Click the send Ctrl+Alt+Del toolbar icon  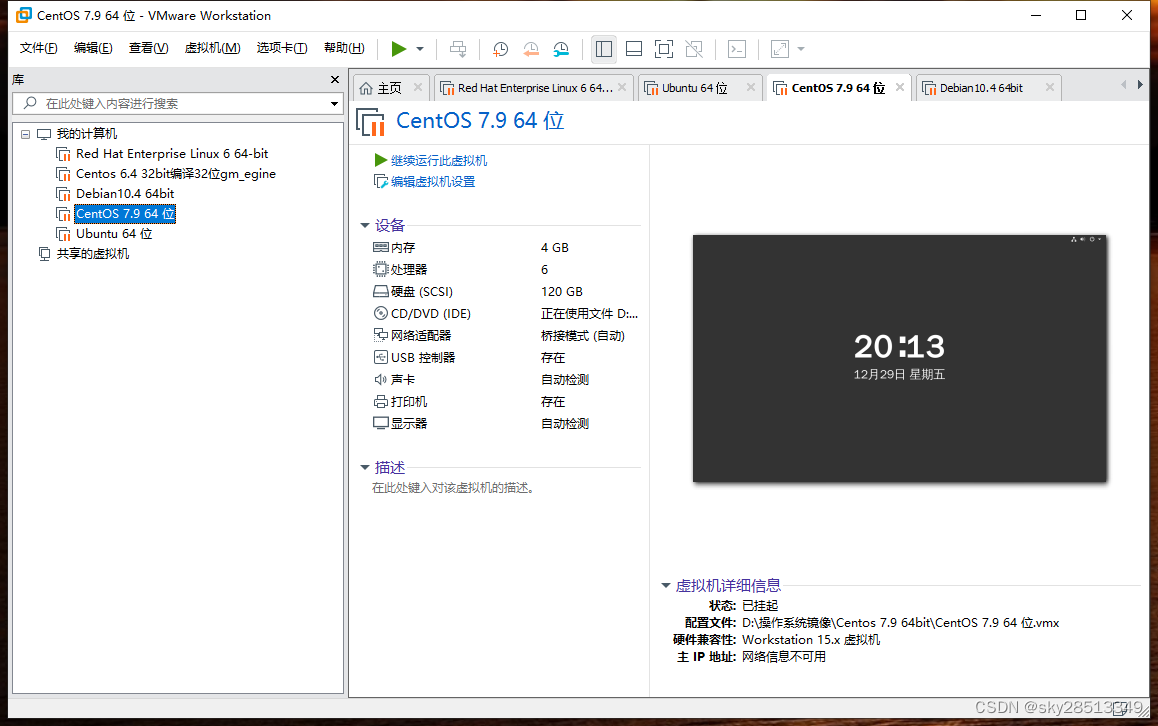[458, 49]
